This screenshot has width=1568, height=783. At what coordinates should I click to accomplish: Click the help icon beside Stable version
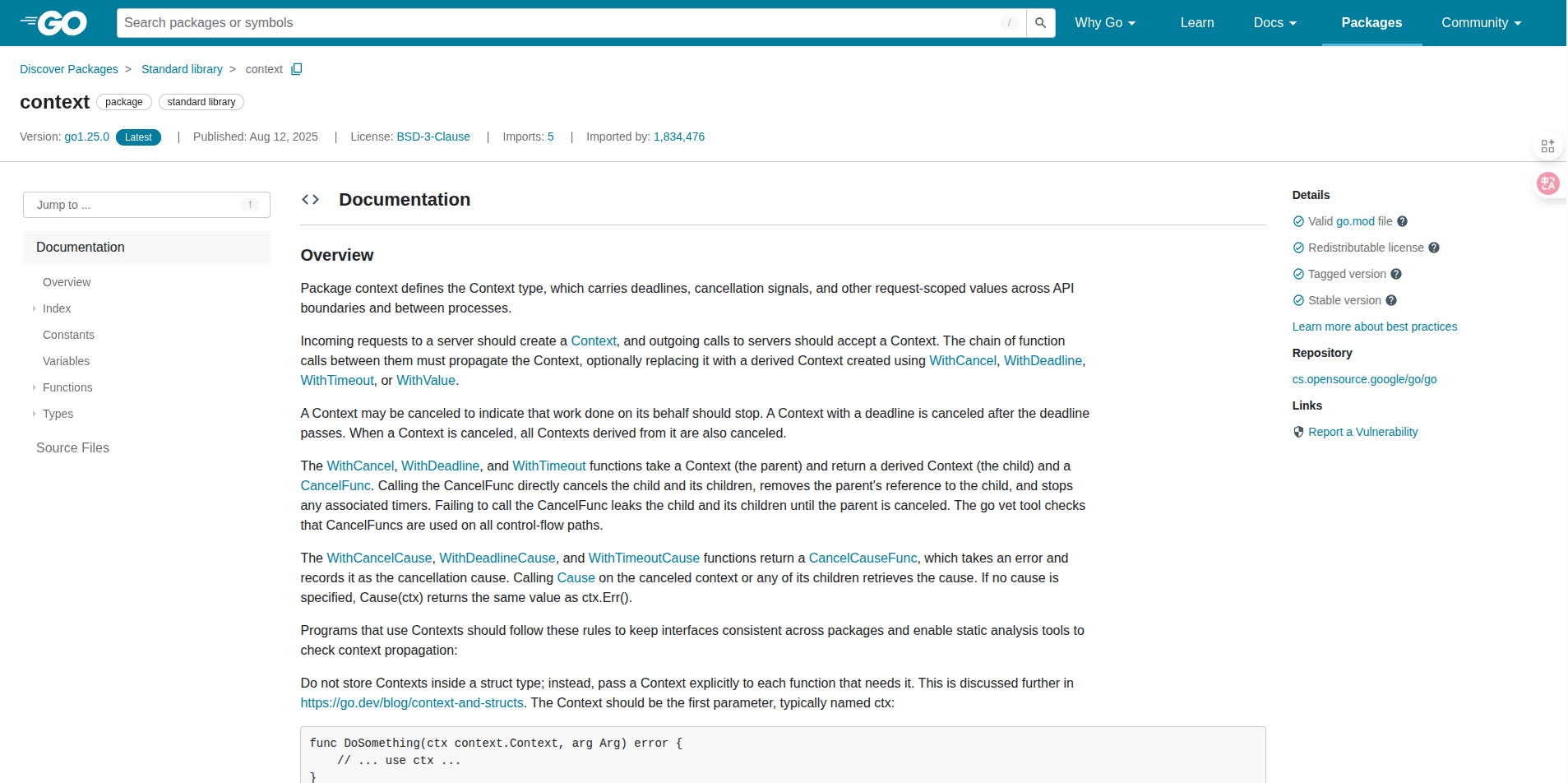coord(1390,300)
